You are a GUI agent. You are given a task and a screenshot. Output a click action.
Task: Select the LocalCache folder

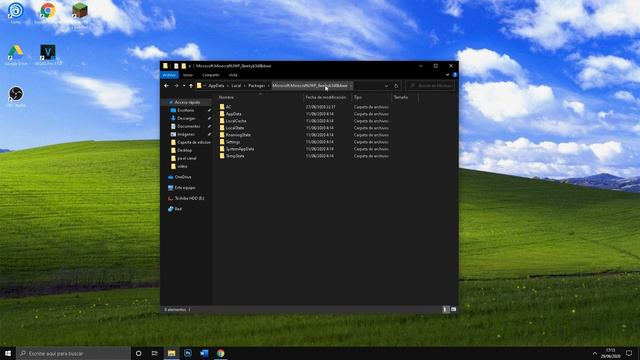(x=236, y=121)
